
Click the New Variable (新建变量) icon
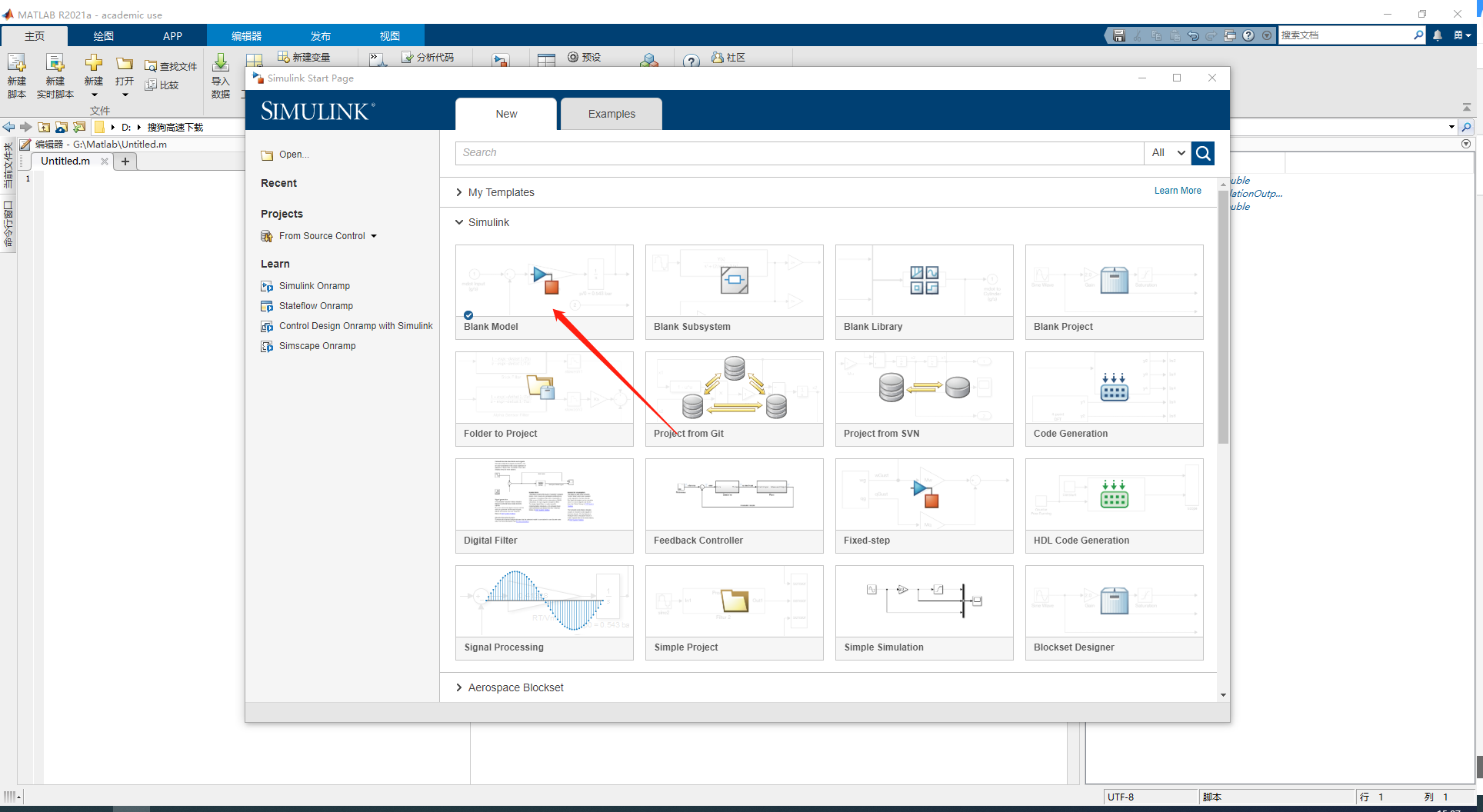tap(283, 57)
